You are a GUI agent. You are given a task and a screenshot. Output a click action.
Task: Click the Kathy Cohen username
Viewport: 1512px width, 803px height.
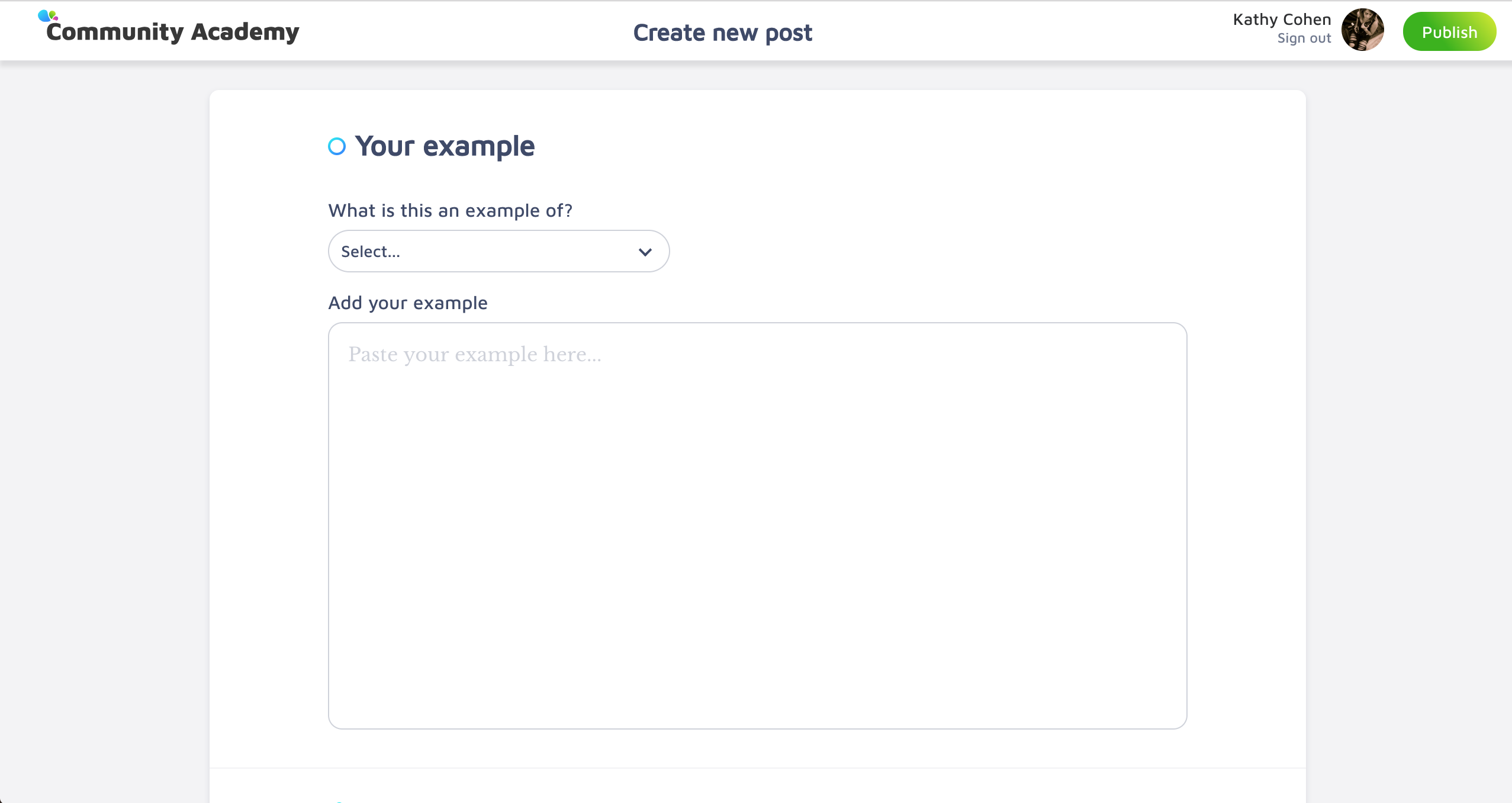click(x=1282, y=20)
